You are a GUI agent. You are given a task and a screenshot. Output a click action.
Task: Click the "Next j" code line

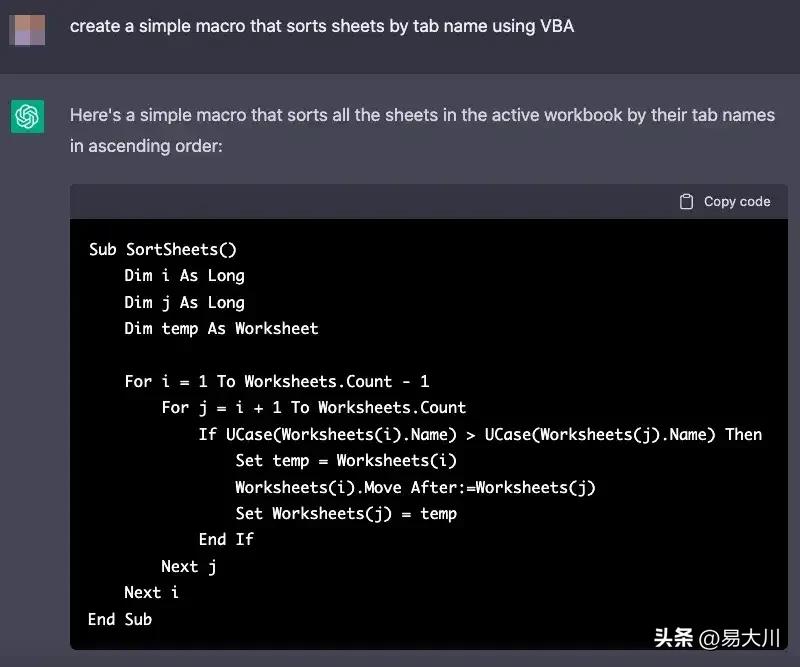[189, 566]
